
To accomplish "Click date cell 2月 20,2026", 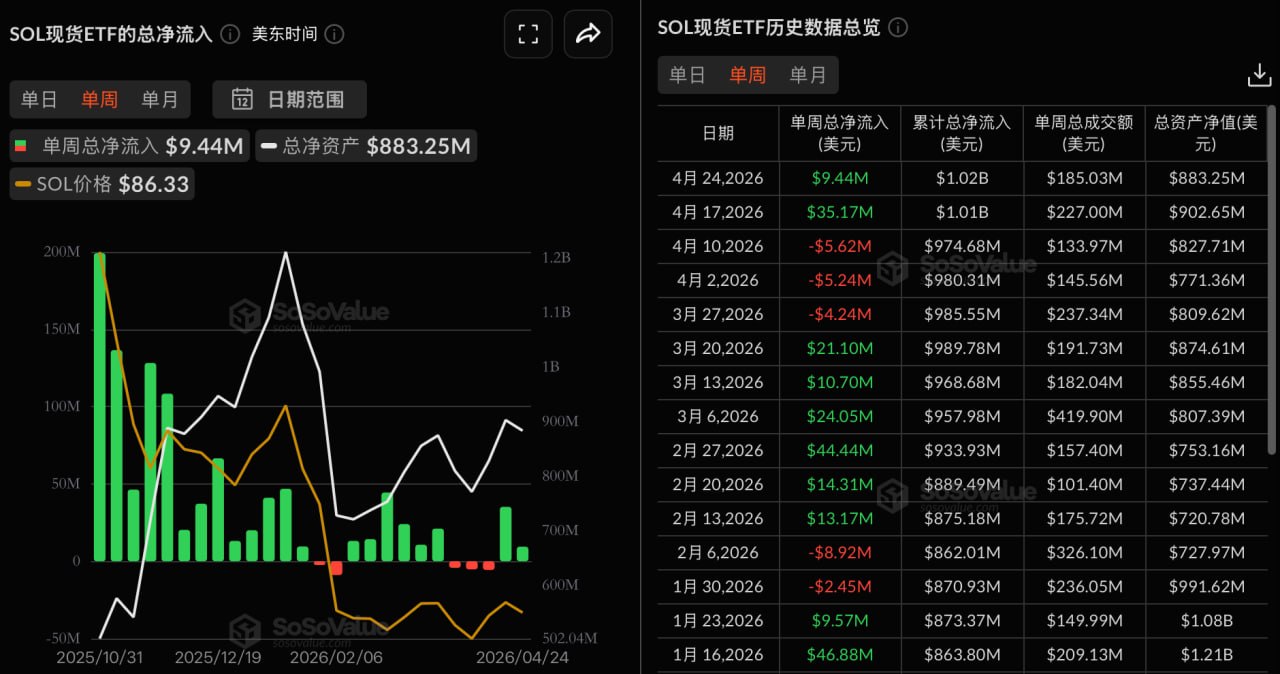I will coord(718,484).
